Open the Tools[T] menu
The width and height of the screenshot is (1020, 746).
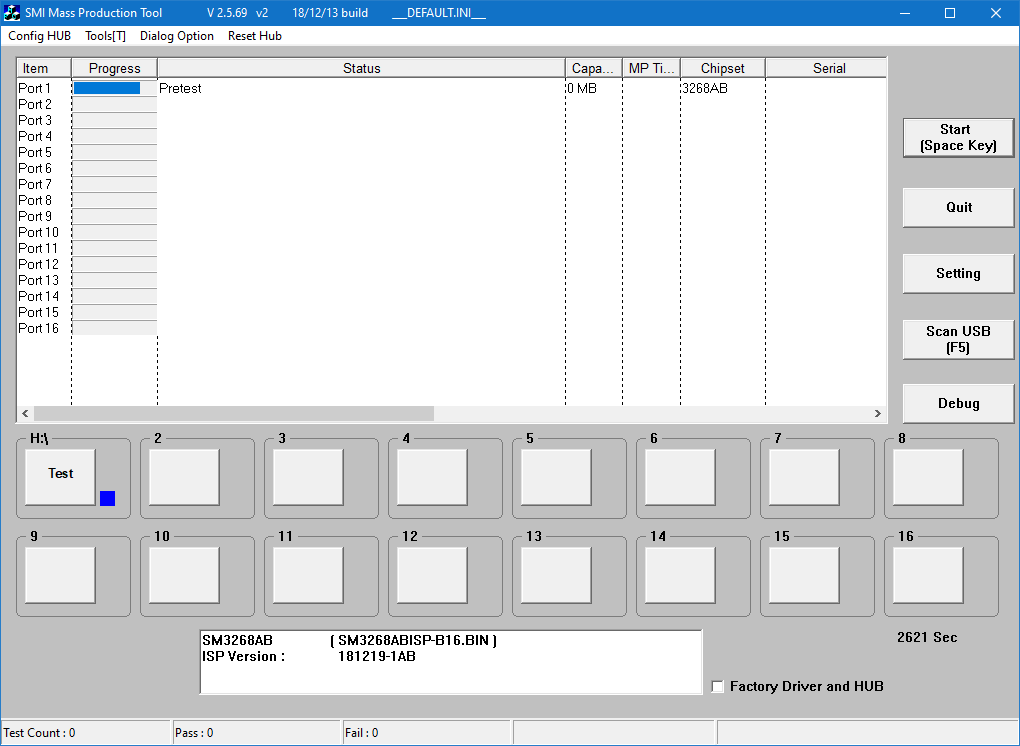pyautogui.click(x=105, y=36)
